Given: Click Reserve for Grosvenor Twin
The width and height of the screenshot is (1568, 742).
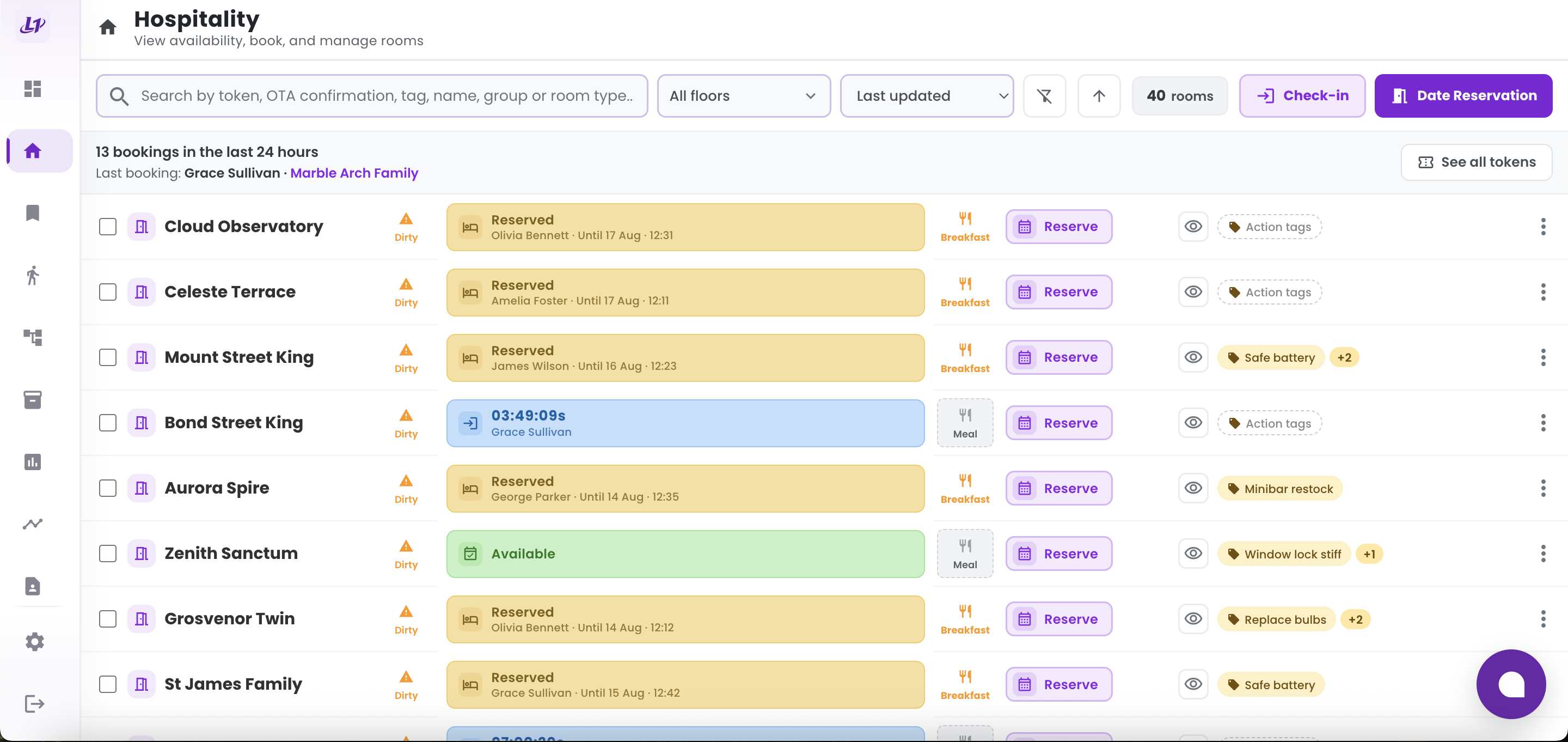Looking at the screenshot, I should pyautogui.click(x=1058, y=619).
